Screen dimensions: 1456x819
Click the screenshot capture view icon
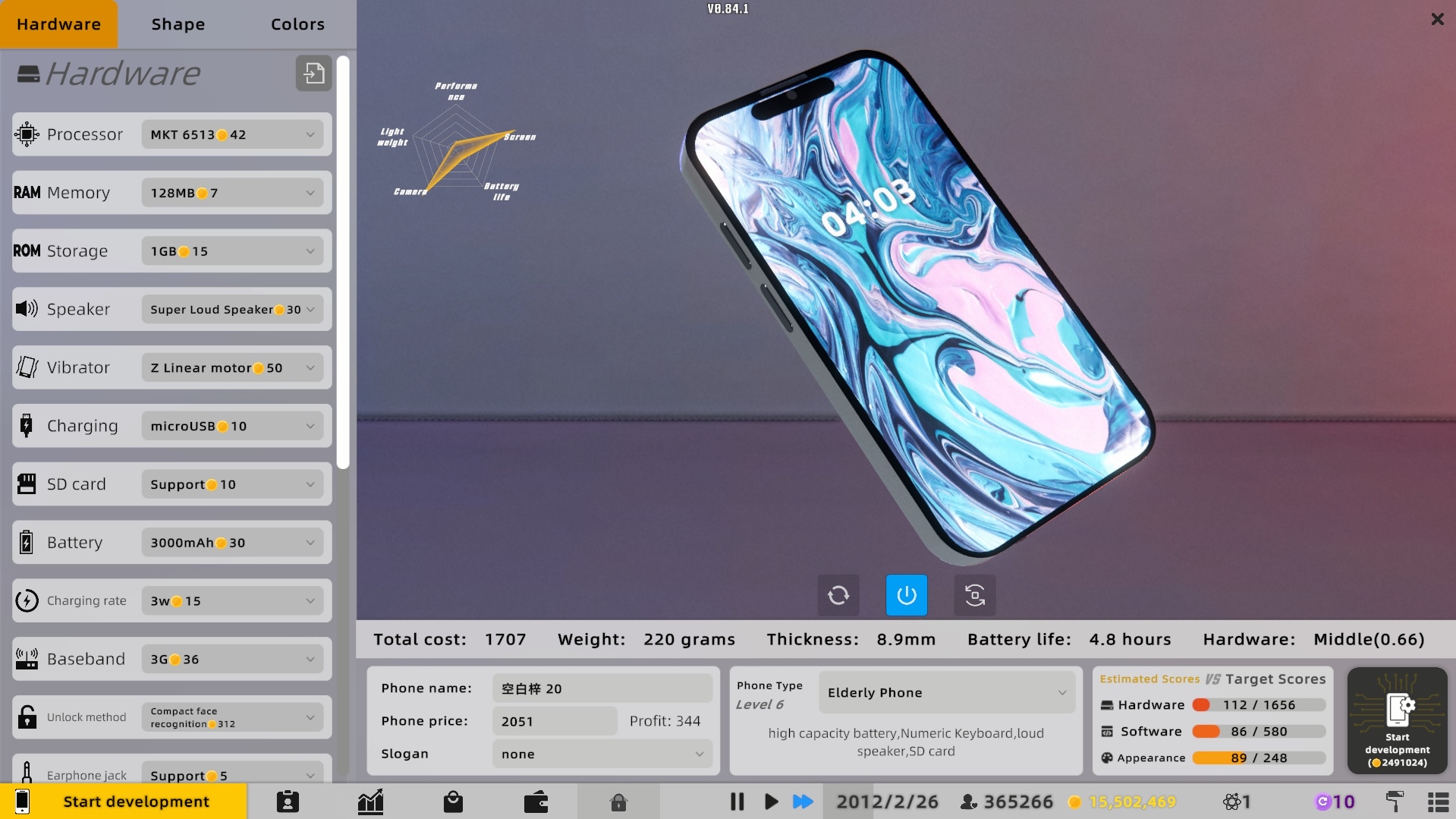[975, 595]
